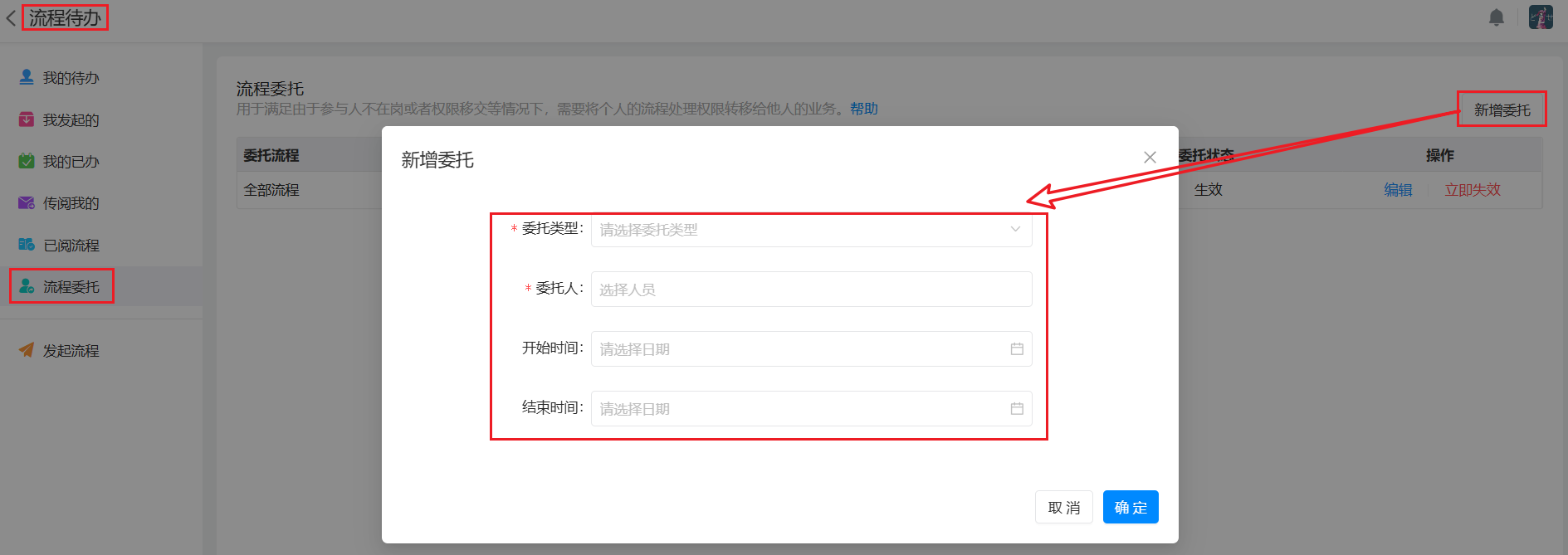This screenshot has width=1568, height=555.
Task: Click the 我的已办 checkmark icon
Action: (27, 161)
